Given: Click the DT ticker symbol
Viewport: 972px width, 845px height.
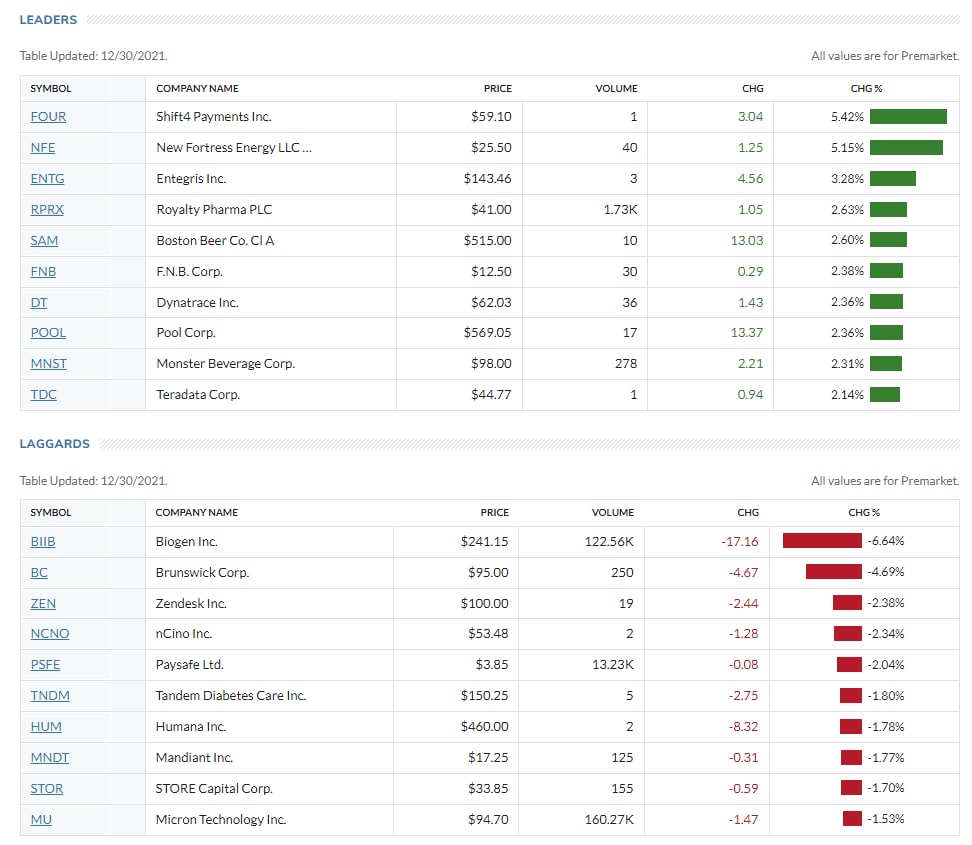Looking at the screenshot, I should click(39, 303).
